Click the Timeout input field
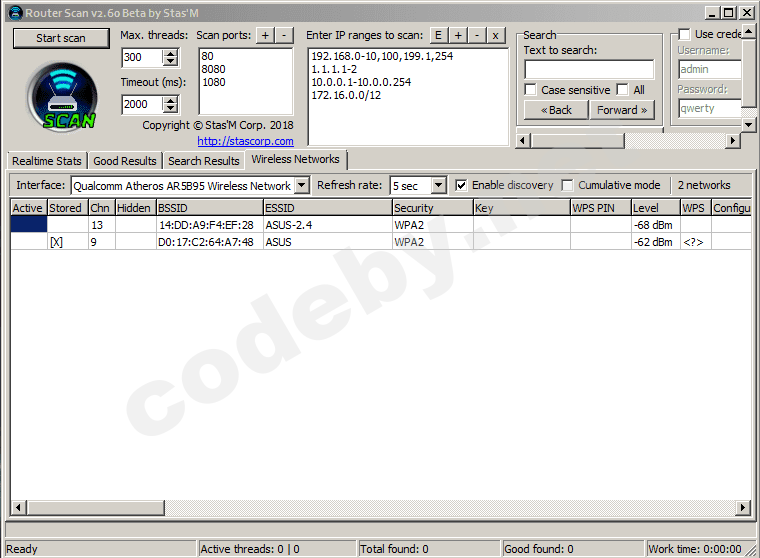The width and height of the screenshot is (760, 558). pos(142,104)
